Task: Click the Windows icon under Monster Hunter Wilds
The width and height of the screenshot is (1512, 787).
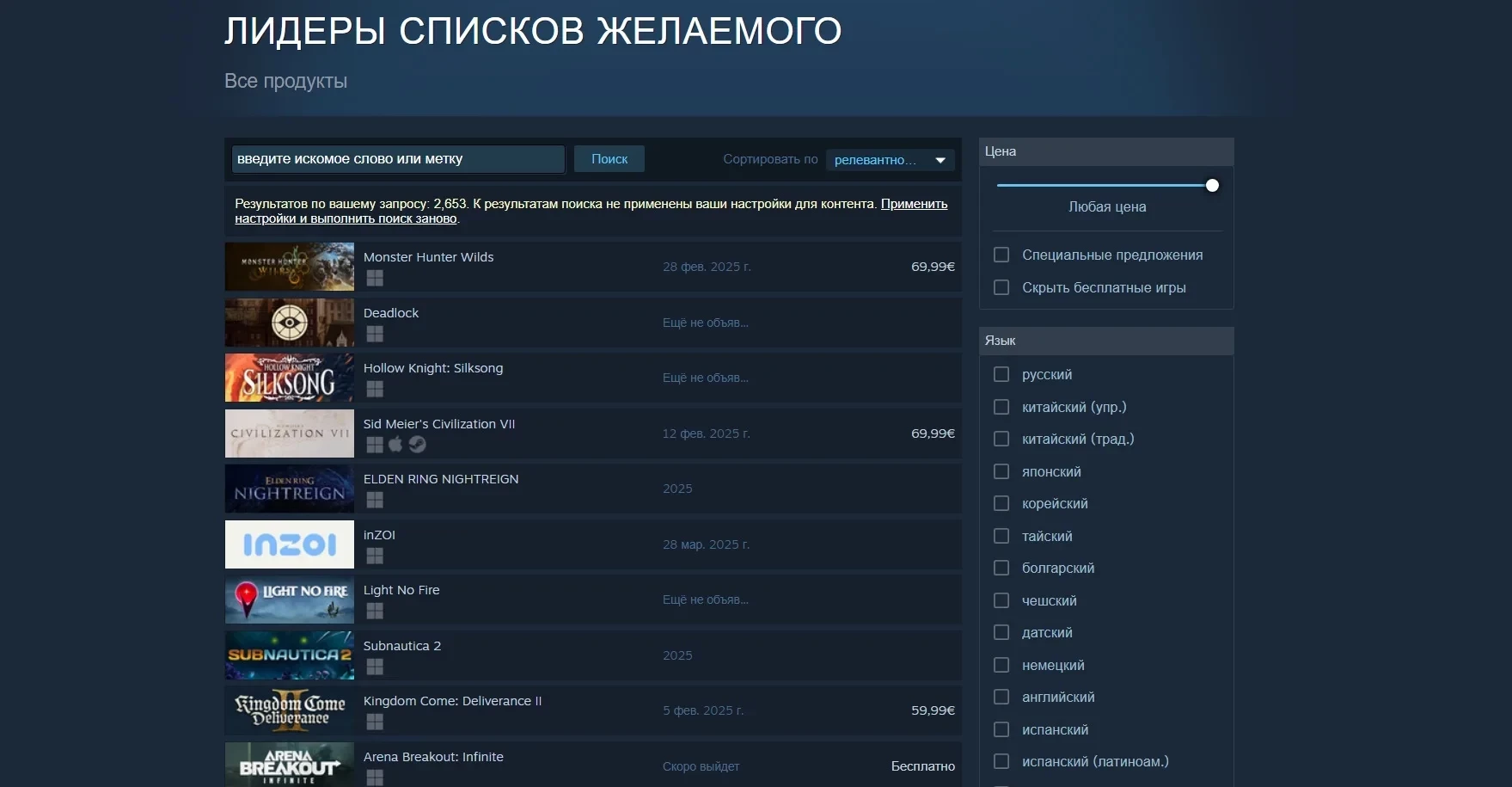Action: point(375,278)
